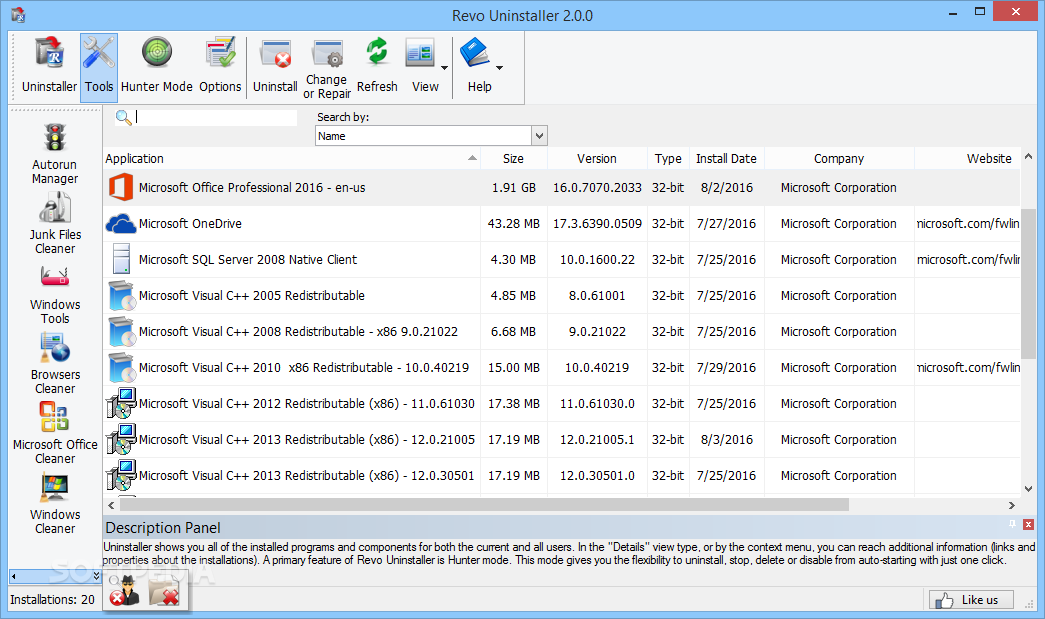Image resolution: width=1045 pixels, height=619 pixels.
Task: Select SQL Server 2008 Native Client icon
Action: point(121,259)
